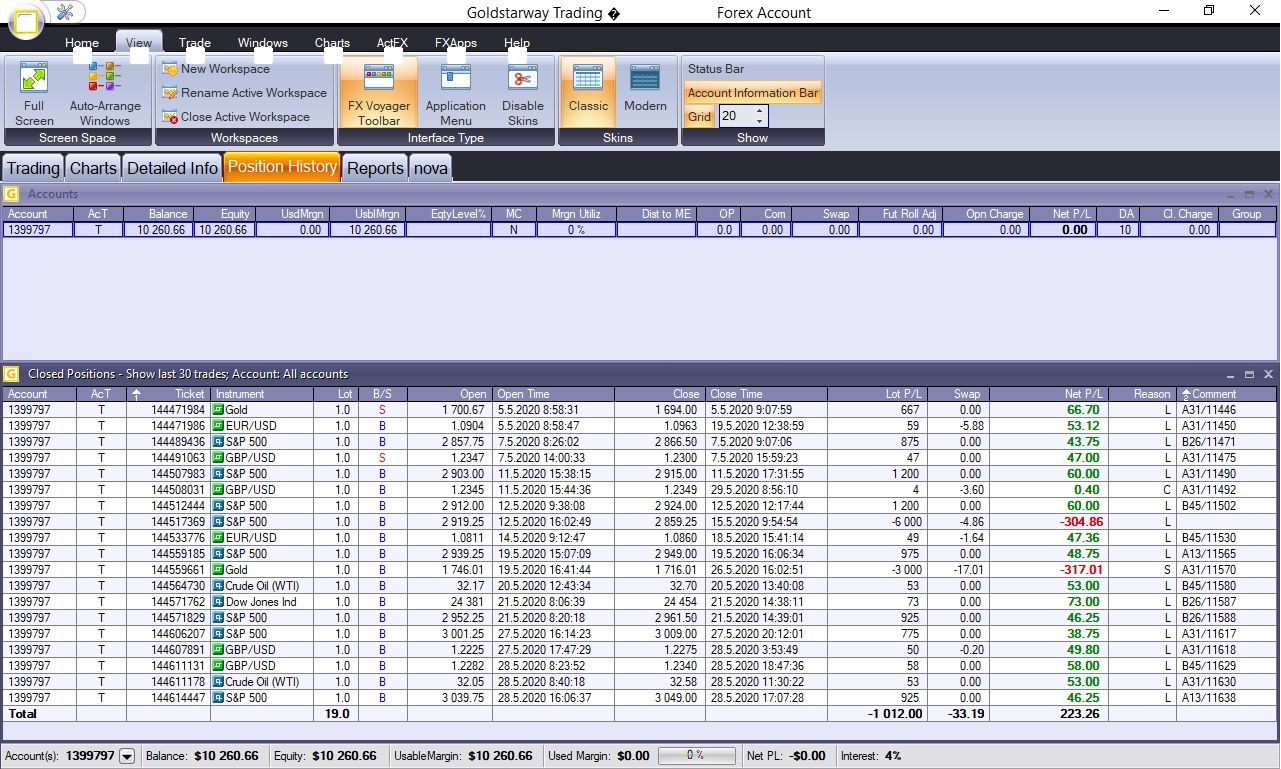
Task: Select account row 1399797 in Accounts table
Action: (x=640, y=230)
